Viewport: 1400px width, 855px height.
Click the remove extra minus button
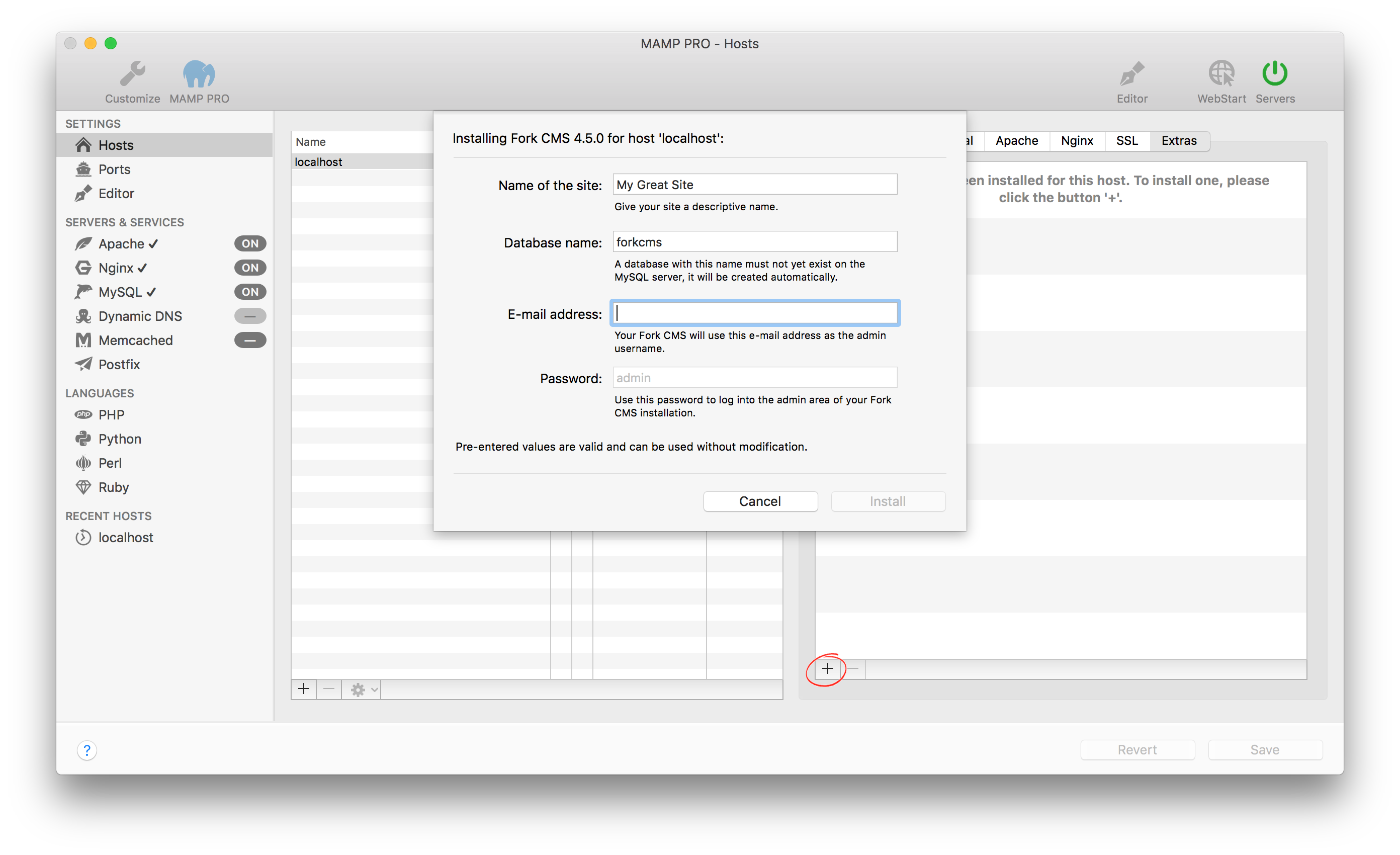click(853, 669)
